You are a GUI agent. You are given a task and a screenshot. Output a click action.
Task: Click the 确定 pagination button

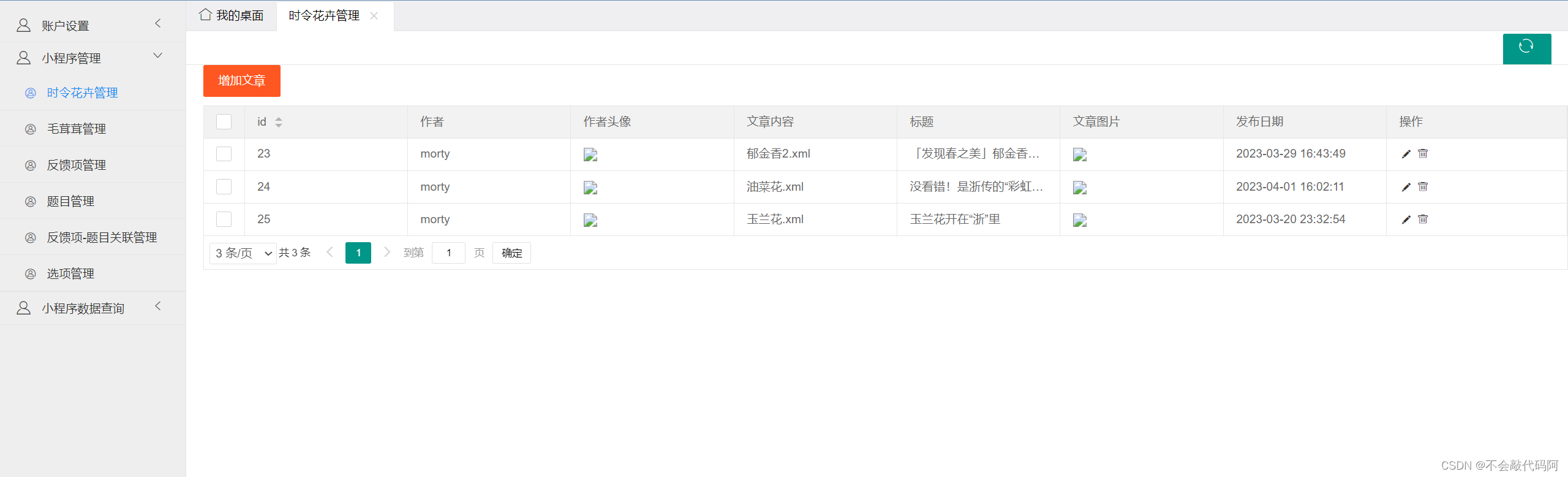(x=511, y=253)
